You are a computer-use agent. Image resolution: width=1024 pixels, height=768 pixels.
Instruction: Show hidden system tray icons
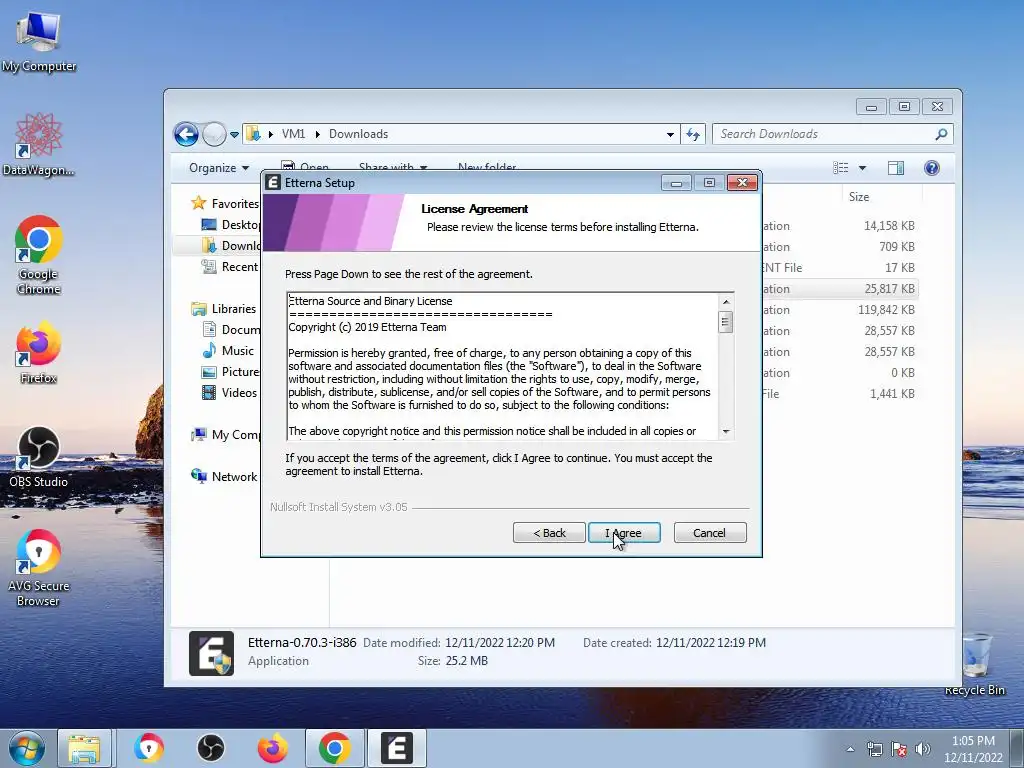click(850, 749)
